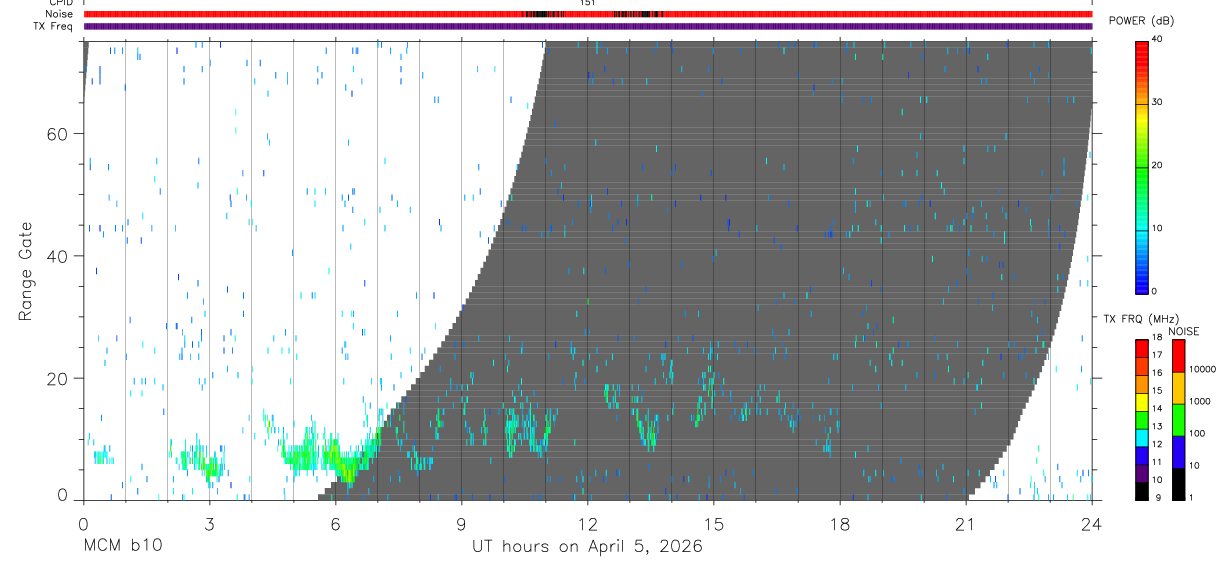The height and width of the screenshot is (567, 1228).
Task: Click the "24" hour tick on the UT axis
Action: click(1092, 524)
